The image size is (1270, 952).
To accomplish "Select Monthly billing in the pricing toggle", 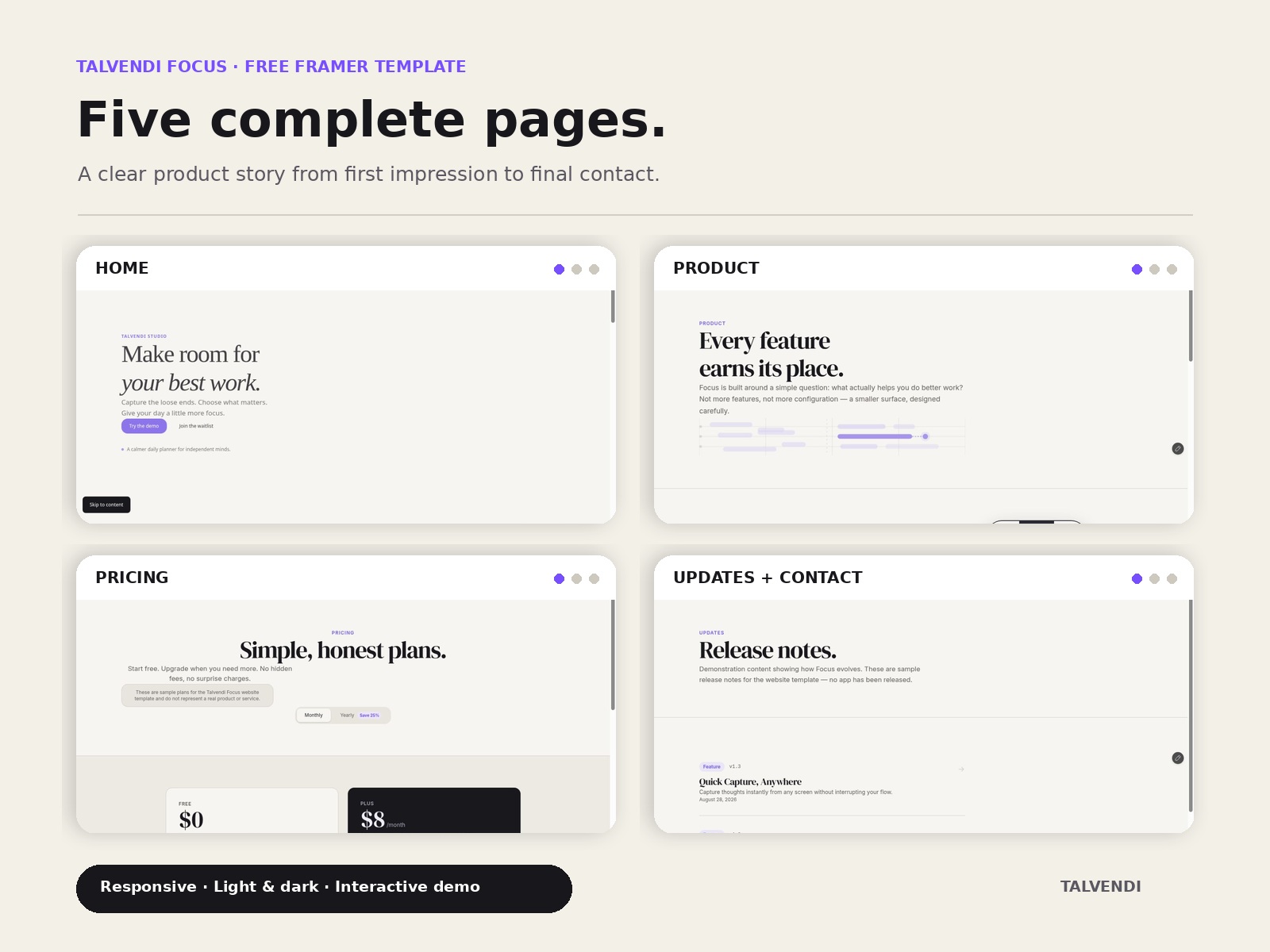I will [314, 715].
